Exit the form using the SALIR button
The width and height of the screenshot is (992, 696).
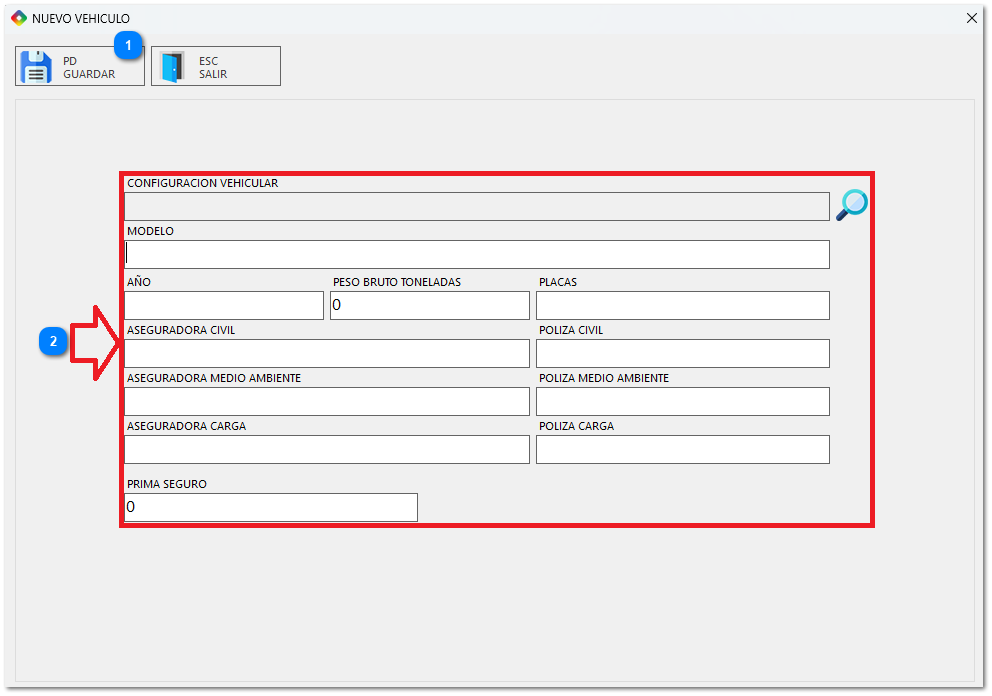coord(215,67)
